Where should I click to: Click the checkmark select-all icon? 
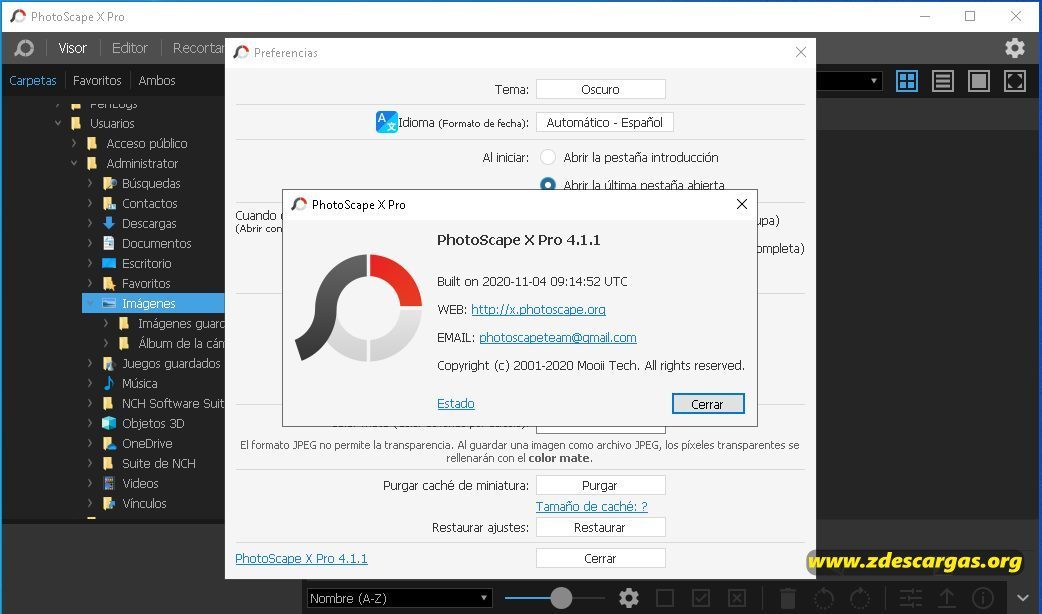[700, 598]
